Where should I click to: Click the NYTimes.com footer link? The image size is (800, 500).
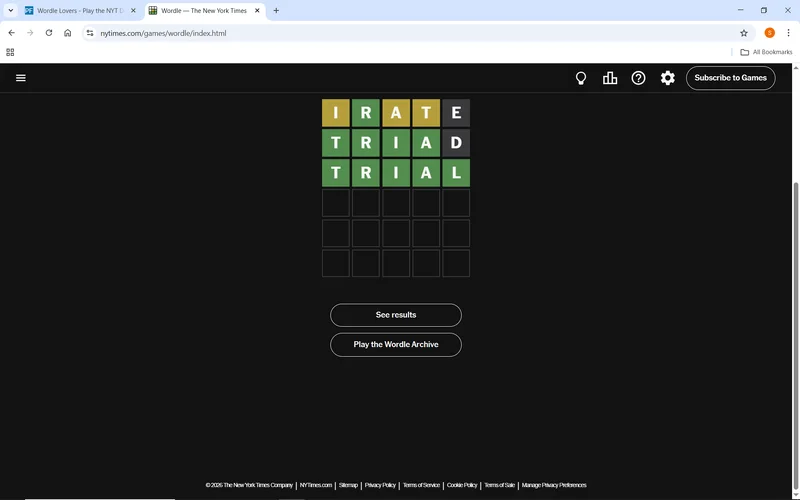316,485
